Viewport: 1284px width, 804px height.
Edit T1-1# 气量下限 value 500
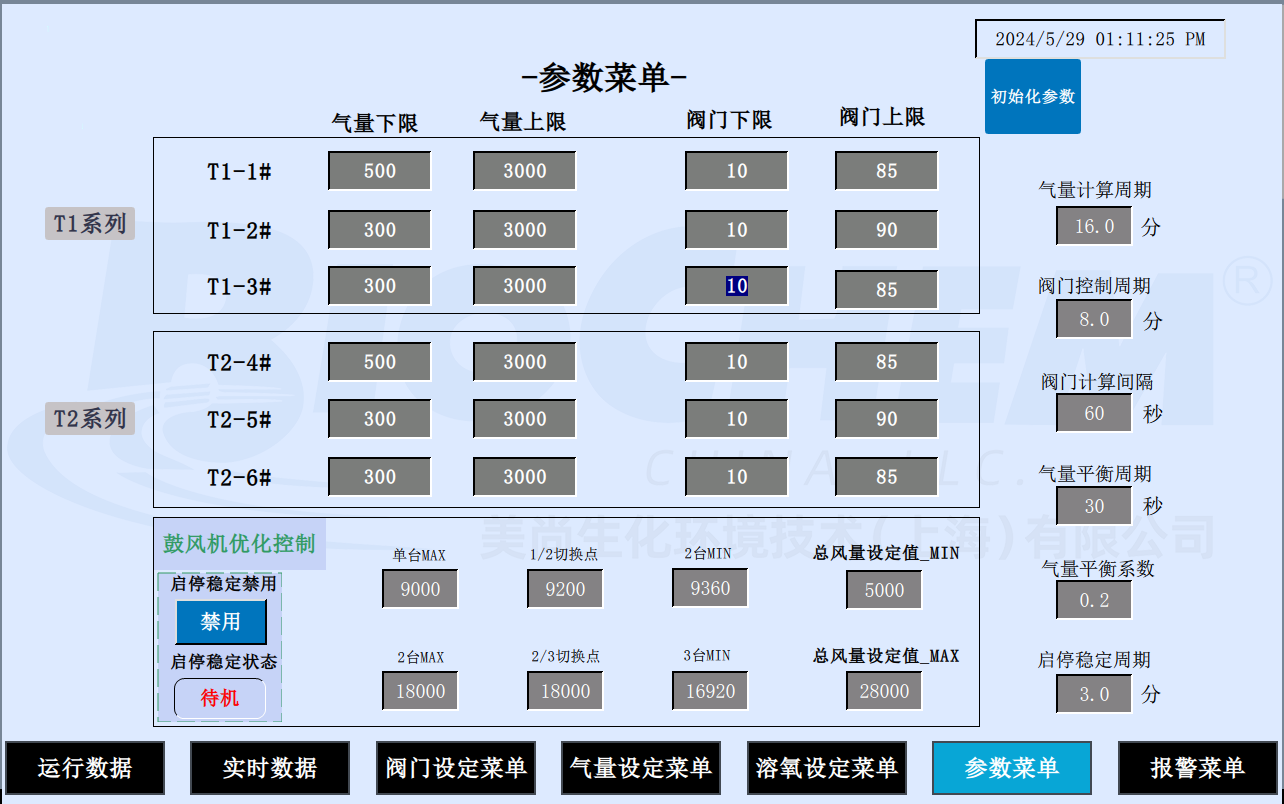(x=380, y=171)
